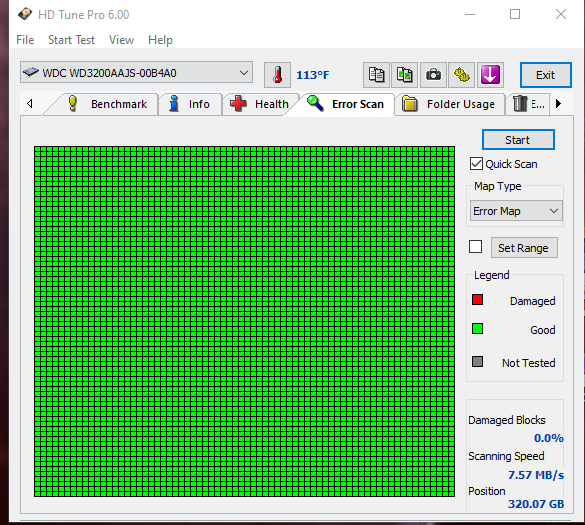Minimize the HD Tune Pro window
The width and height of the screenshot is (585, 525).
coord(470,15)
